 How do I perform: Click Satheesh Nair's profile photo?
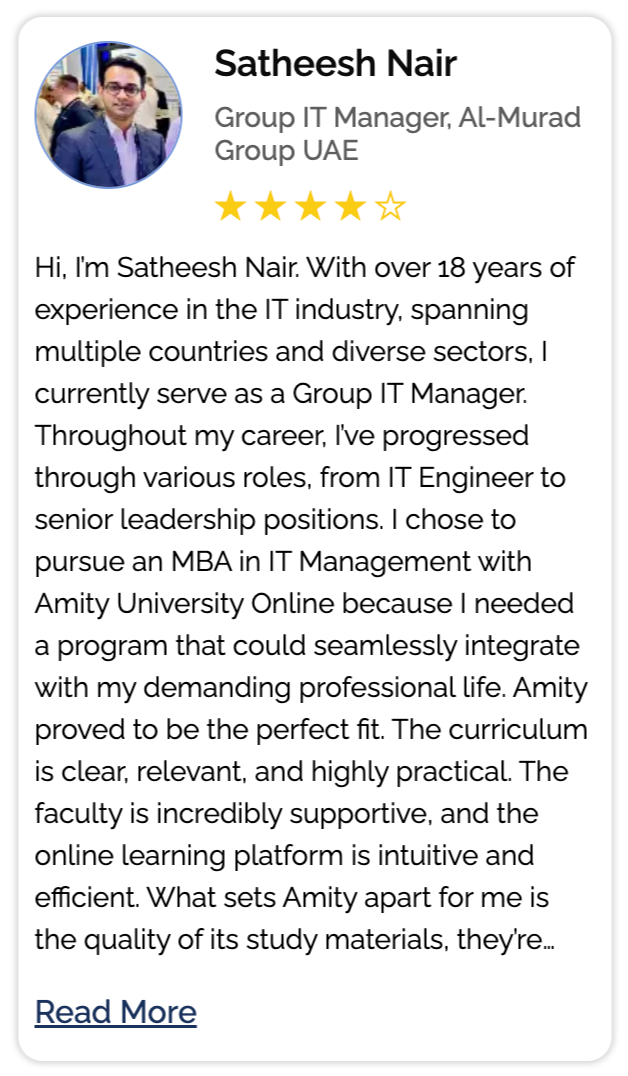point(109,115)
